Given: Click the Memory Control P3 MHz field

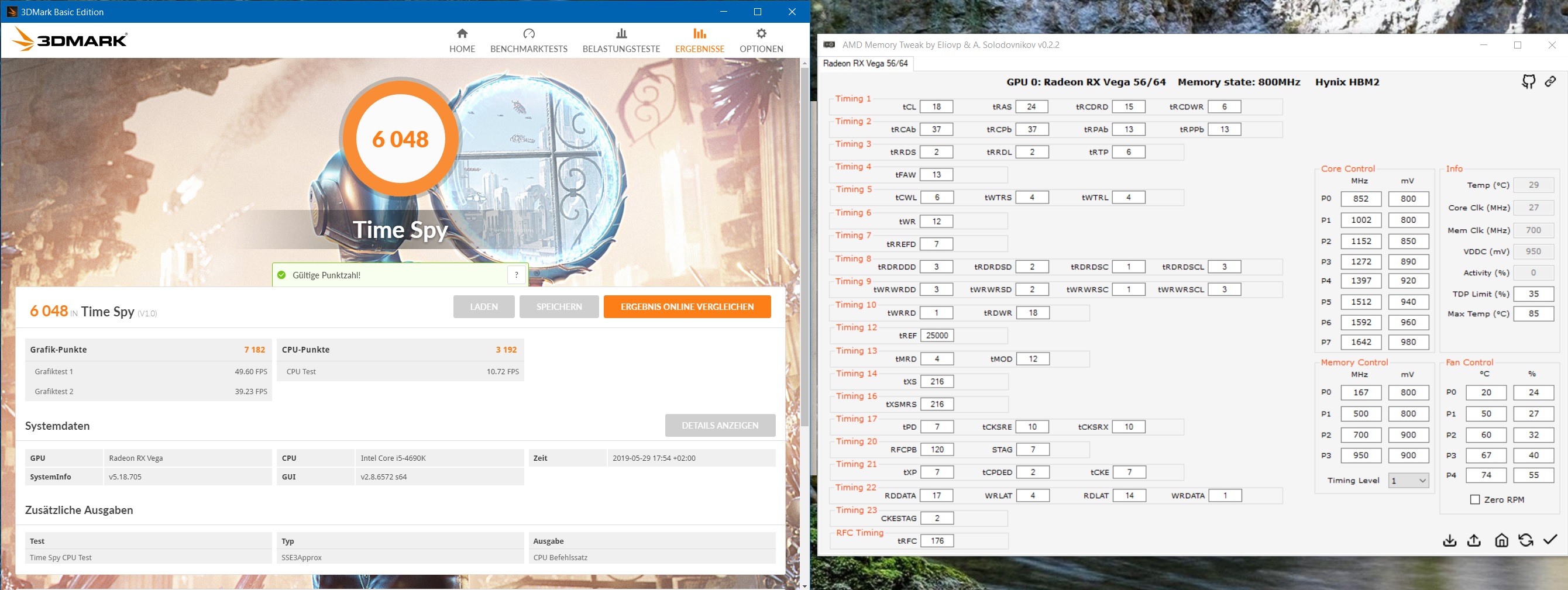Looking at the screenshot, I should pyautogui.click(x=1360, y=455).
